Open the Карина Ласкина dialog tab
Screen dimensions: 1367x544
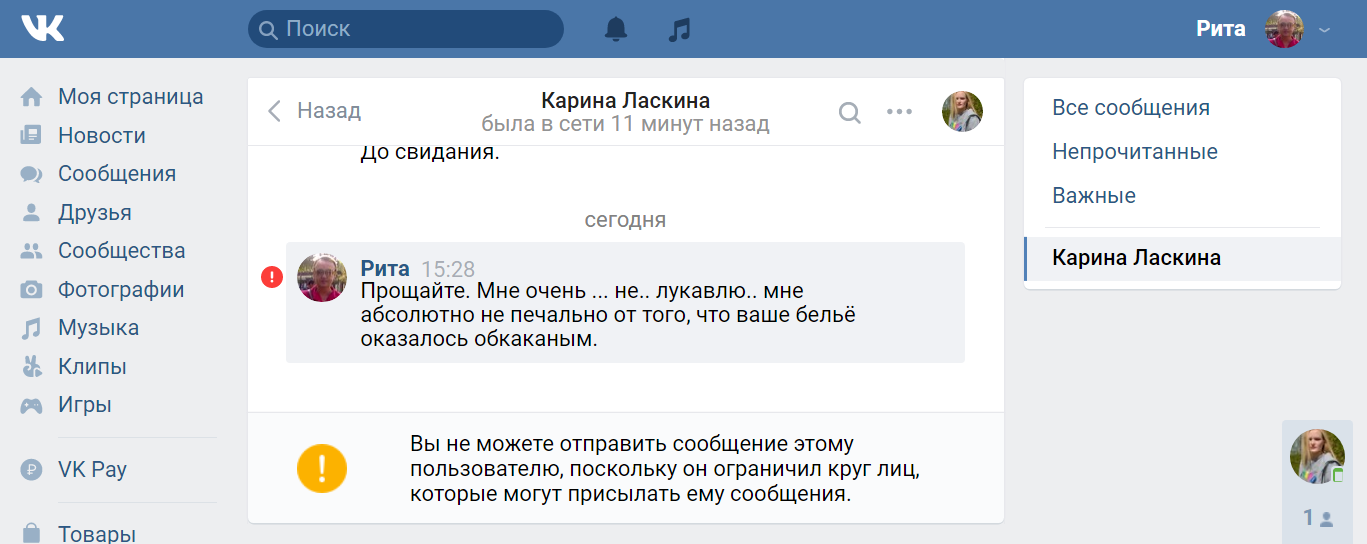coord(1136,258)
